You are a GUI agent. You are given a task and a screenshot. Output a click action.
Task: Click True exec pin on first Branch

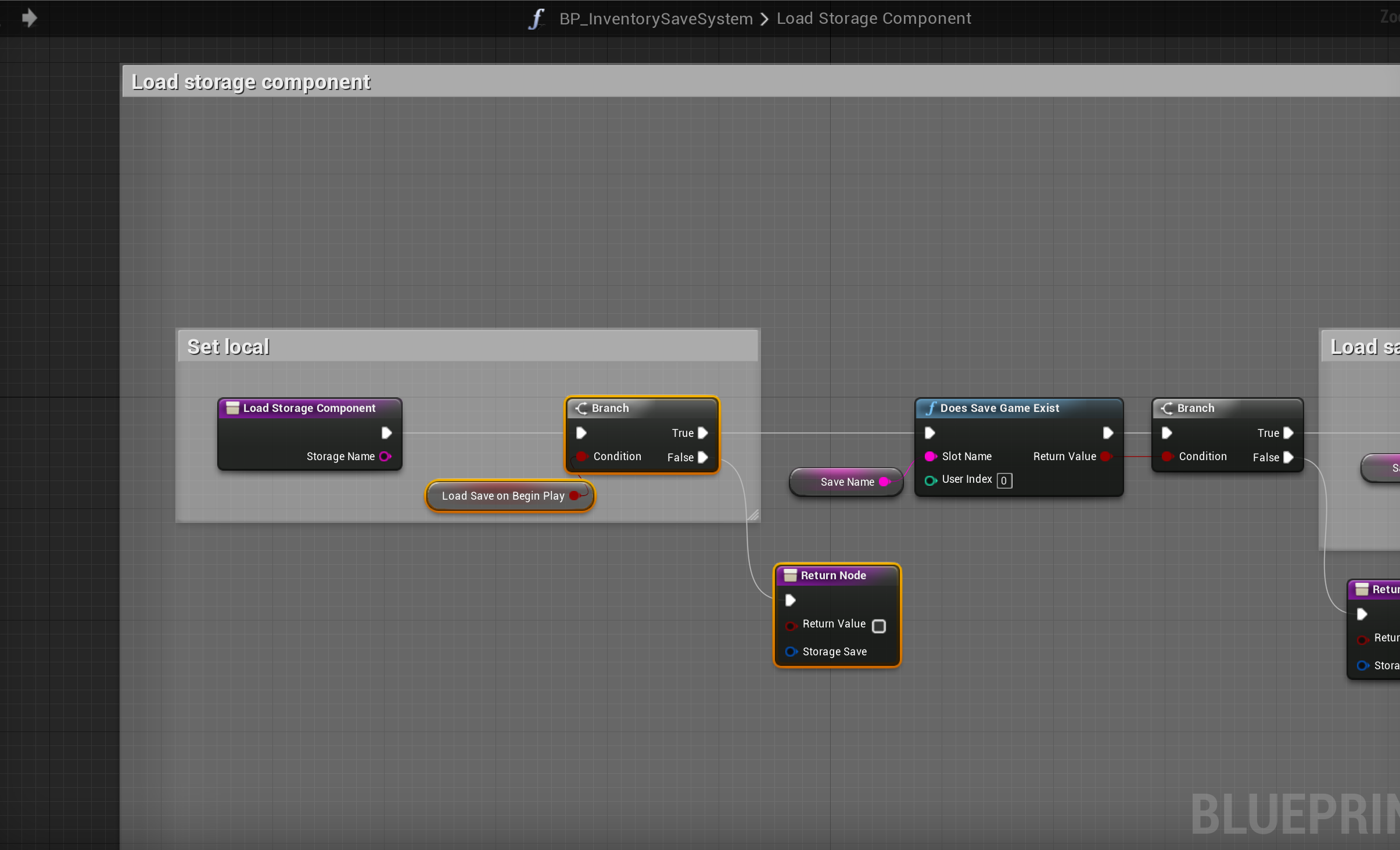click(x=703, y=433)
